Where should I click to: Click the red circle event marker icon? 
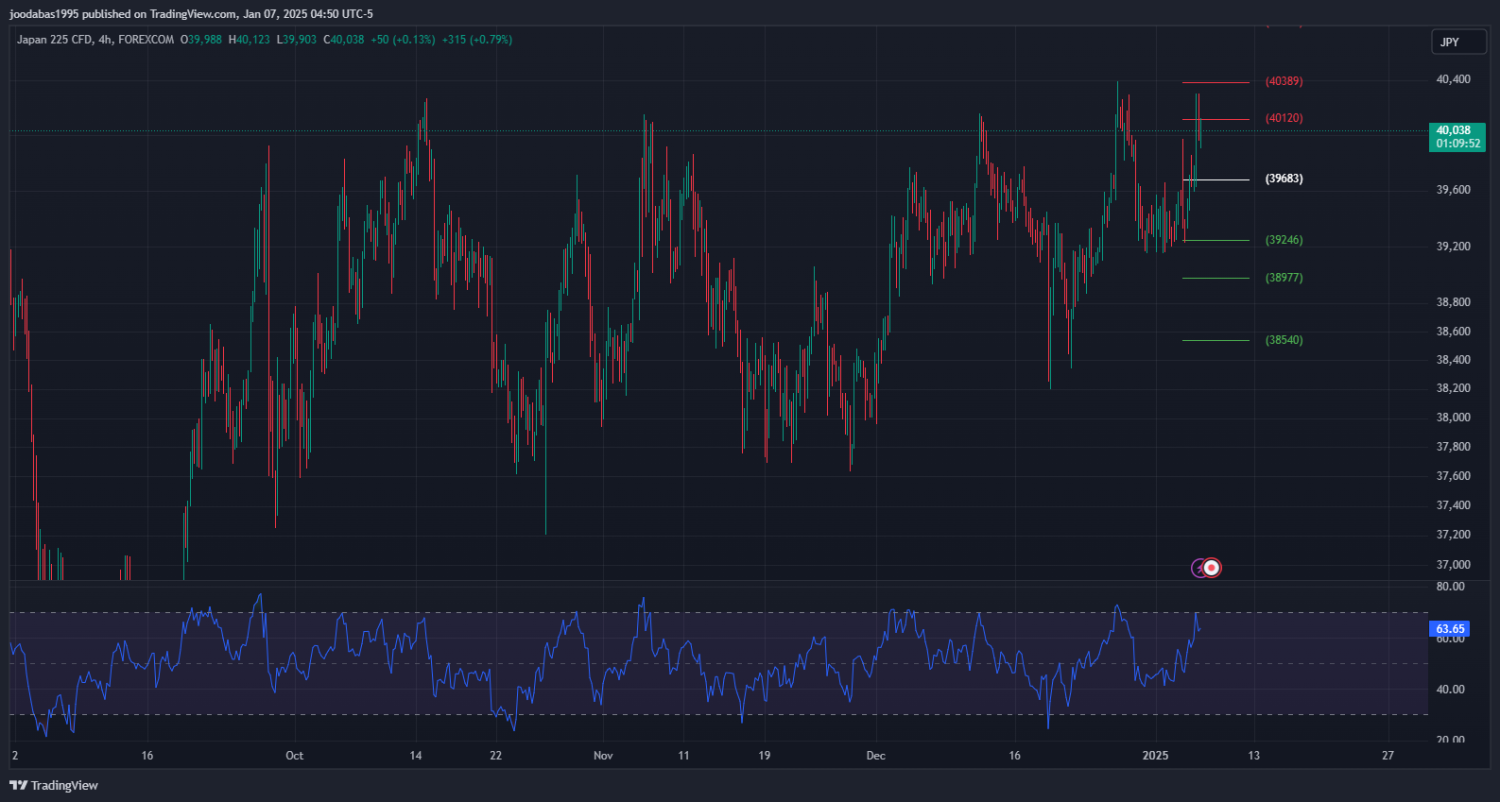(x=1212, y=568)
